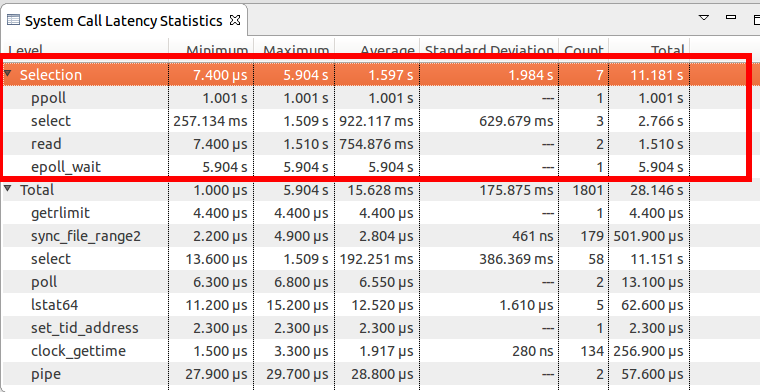The image size is (760, 392).
Task: Click the 257.134 ms minimum cell
Action: [x=210, y=121]
